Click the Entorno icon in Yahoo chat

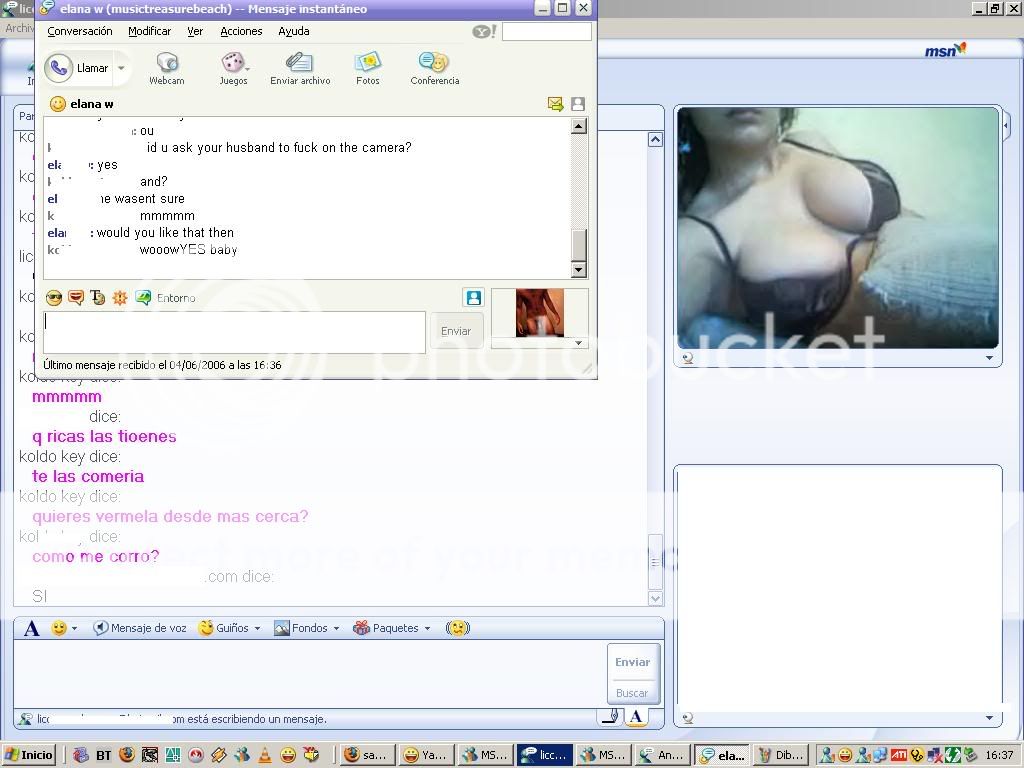143,298
